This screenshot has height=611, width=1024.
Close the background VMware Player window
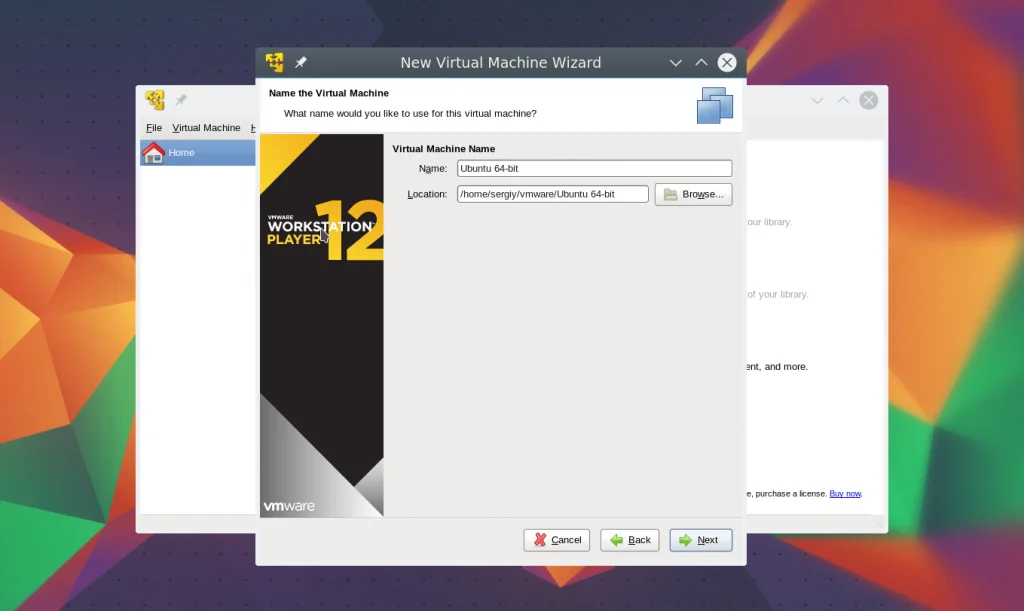869,101
